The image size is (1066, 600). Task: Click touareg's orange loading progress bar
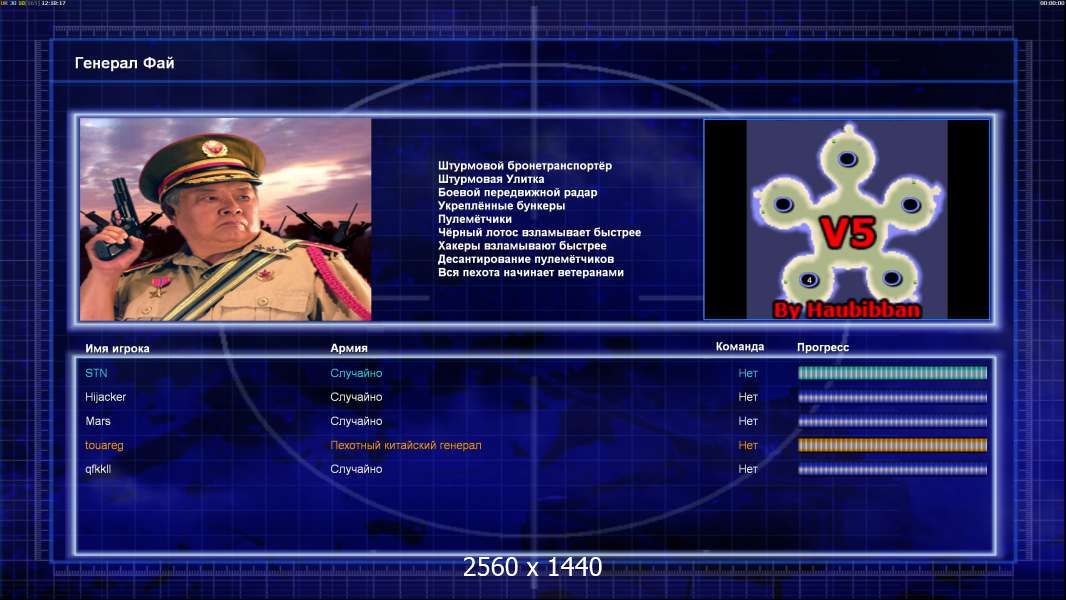pos(893,445)
